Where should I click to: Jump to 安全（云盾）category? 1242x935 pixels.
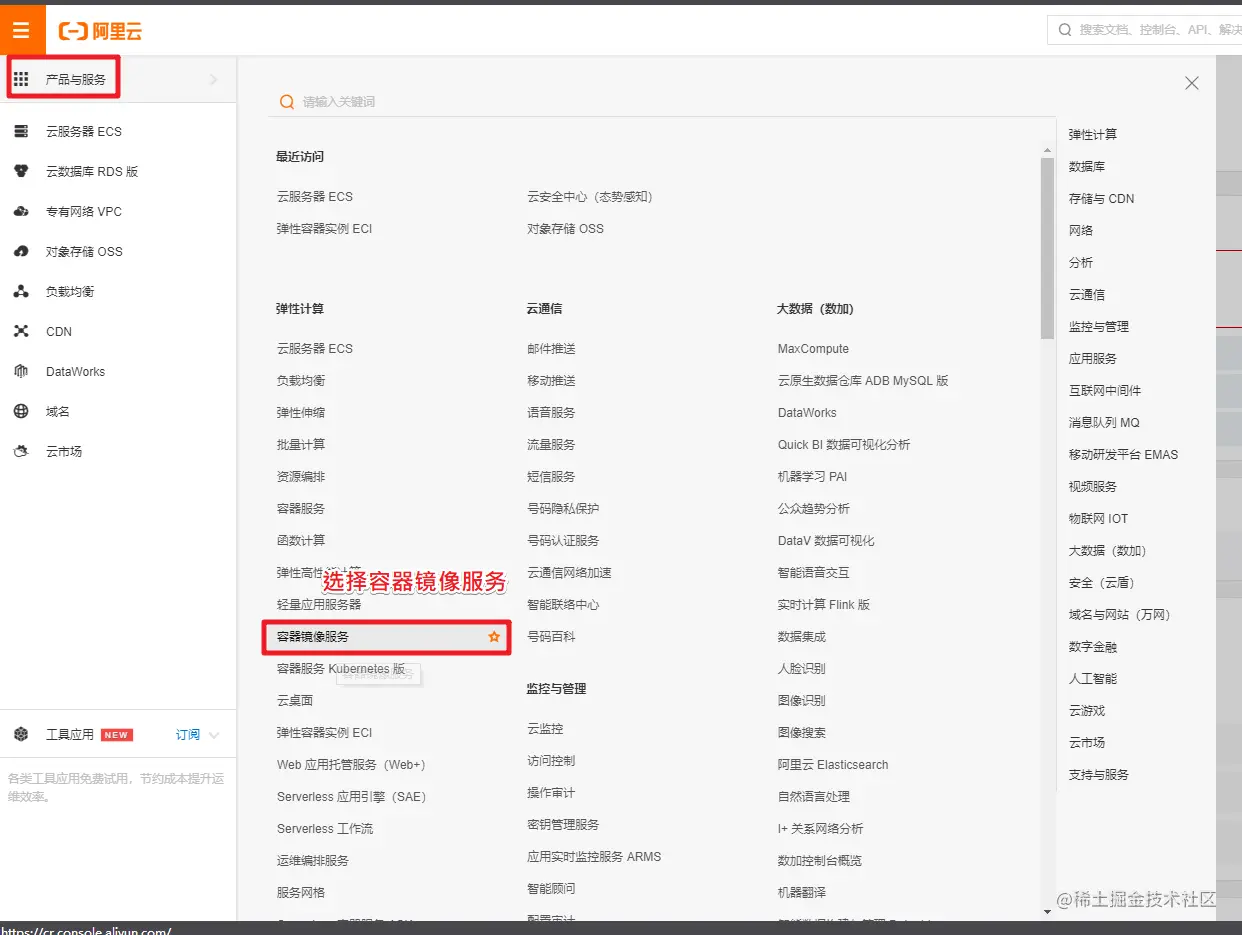point(1102,582)
